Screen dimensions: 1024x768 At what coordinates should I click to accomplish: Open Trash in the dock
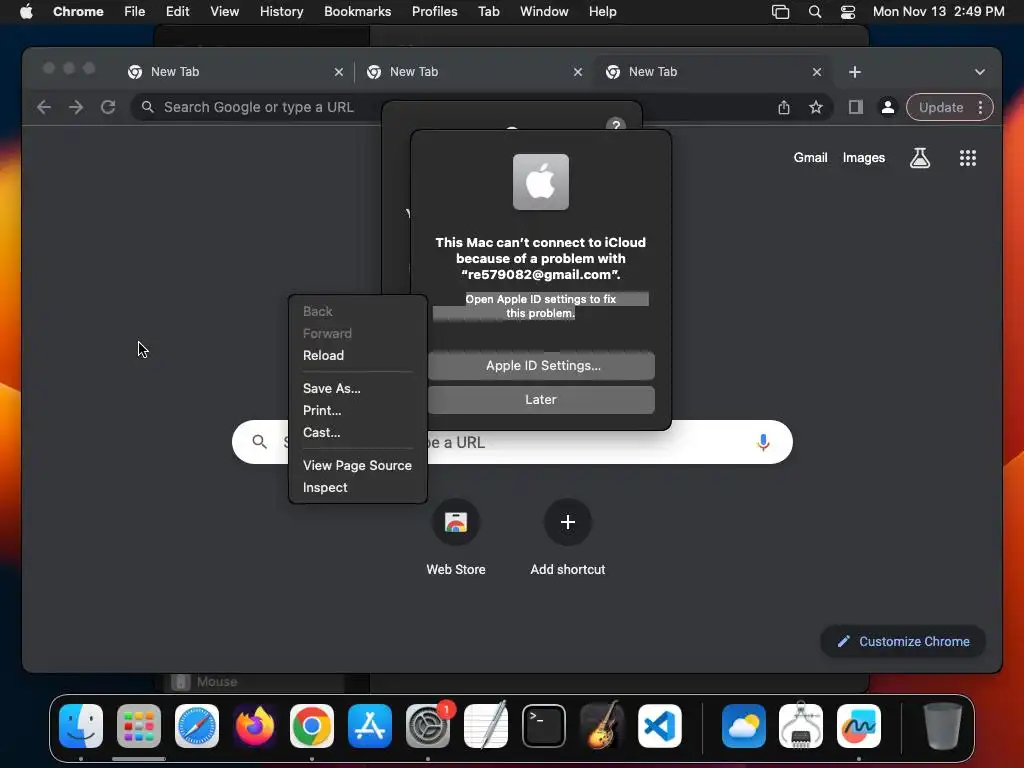942,726
